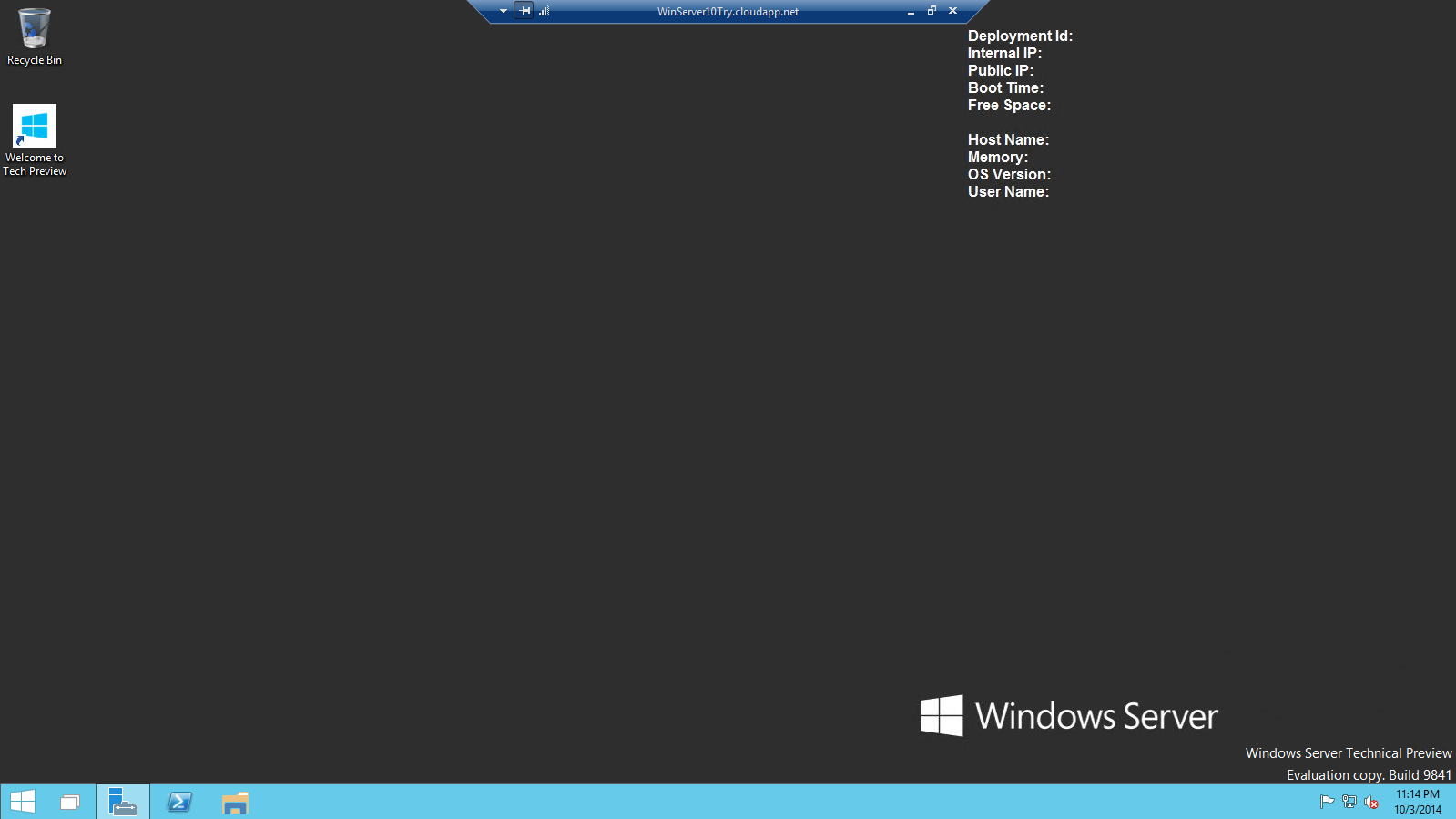Restore down the remote desktop window
This screenshot has width=1456, height=819.
(932, 11)
